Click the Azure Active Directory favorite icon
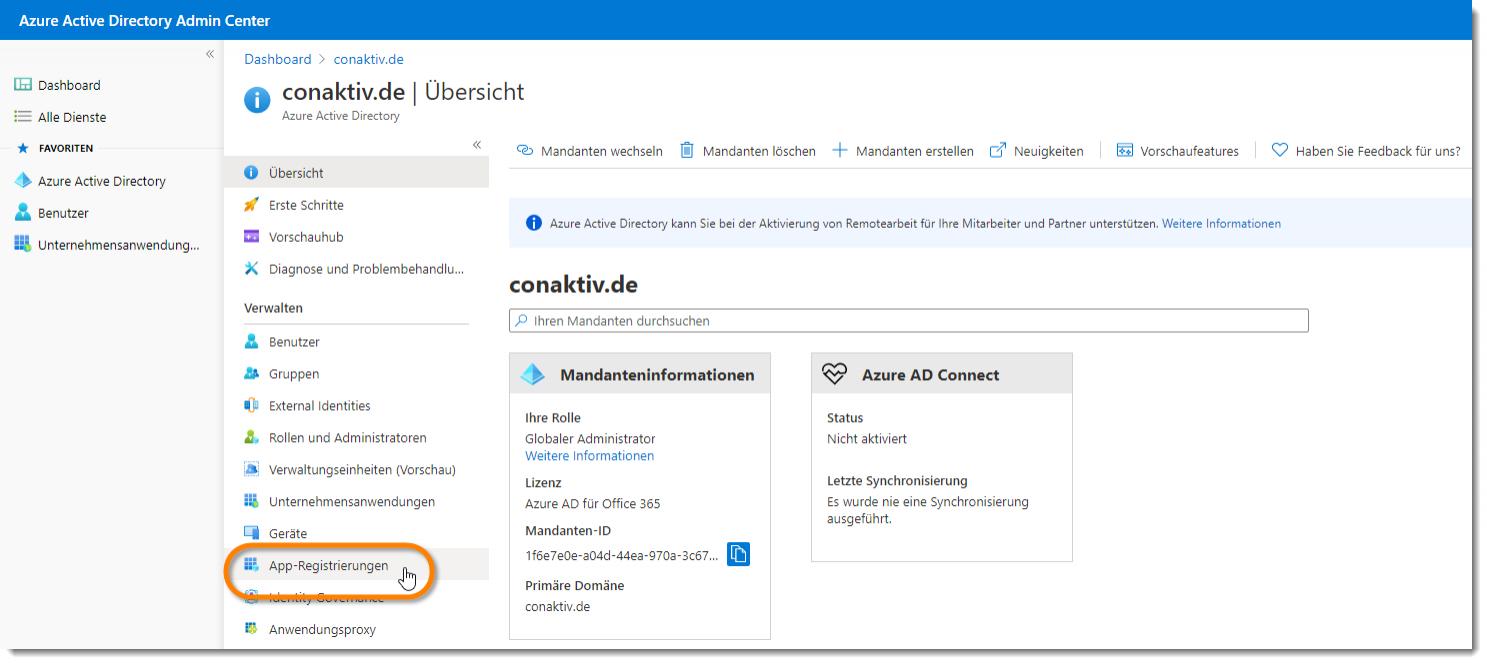 [x=23, y=181]
